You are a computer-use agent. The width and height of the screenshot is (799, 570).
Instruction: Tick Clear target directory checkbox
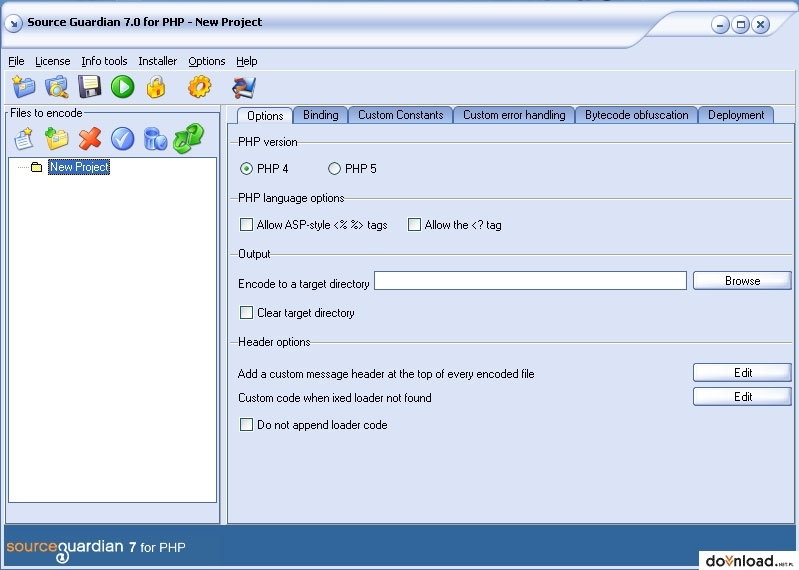point(246,312)
